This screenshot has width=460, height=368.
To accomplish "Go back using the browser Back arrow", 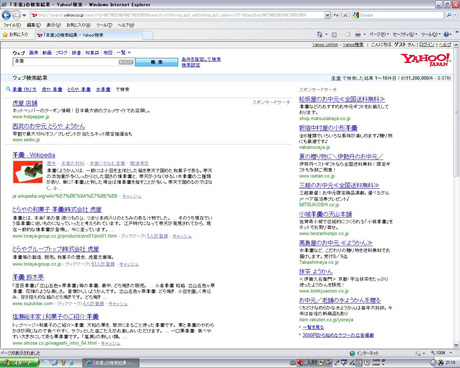I will tap(6, 15).
